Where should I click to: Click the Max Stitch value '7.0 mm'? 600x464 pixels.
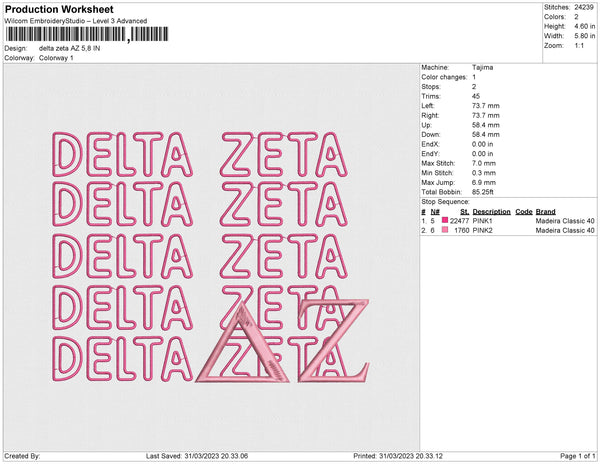[484, 163]
